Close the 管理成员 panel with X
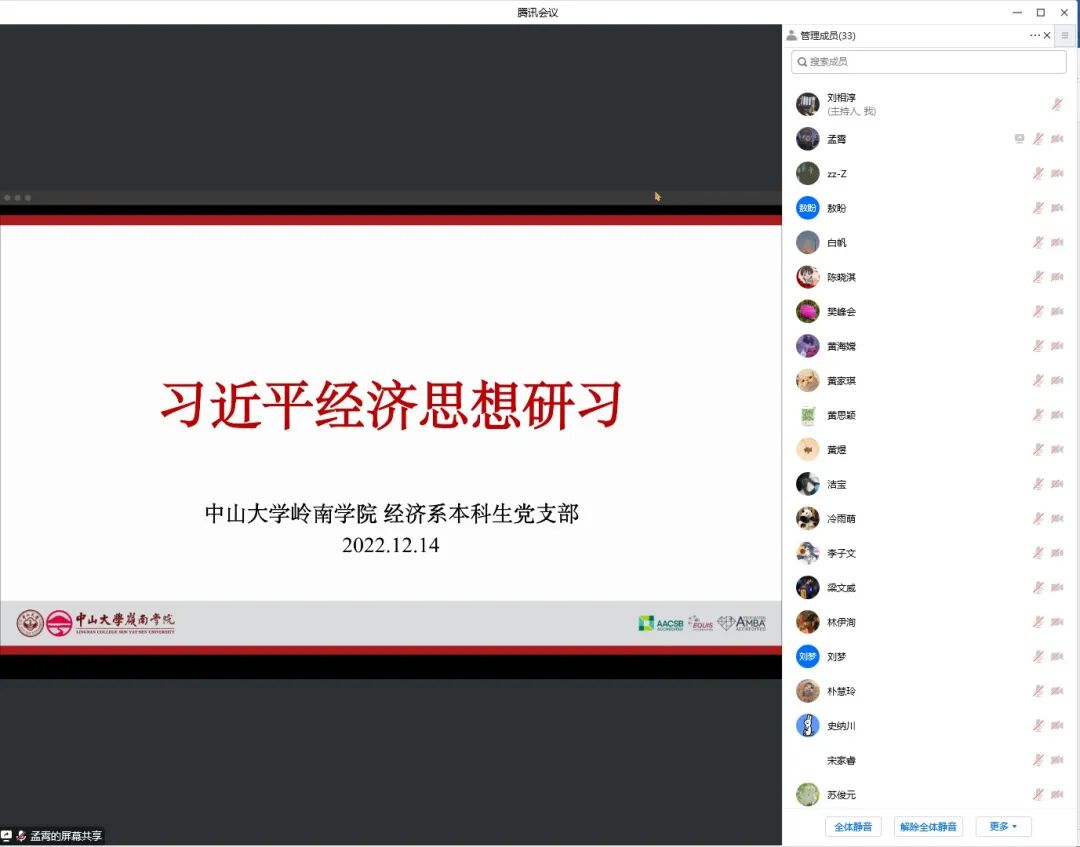This screenshot has height=847, width=1080. 1047,35
